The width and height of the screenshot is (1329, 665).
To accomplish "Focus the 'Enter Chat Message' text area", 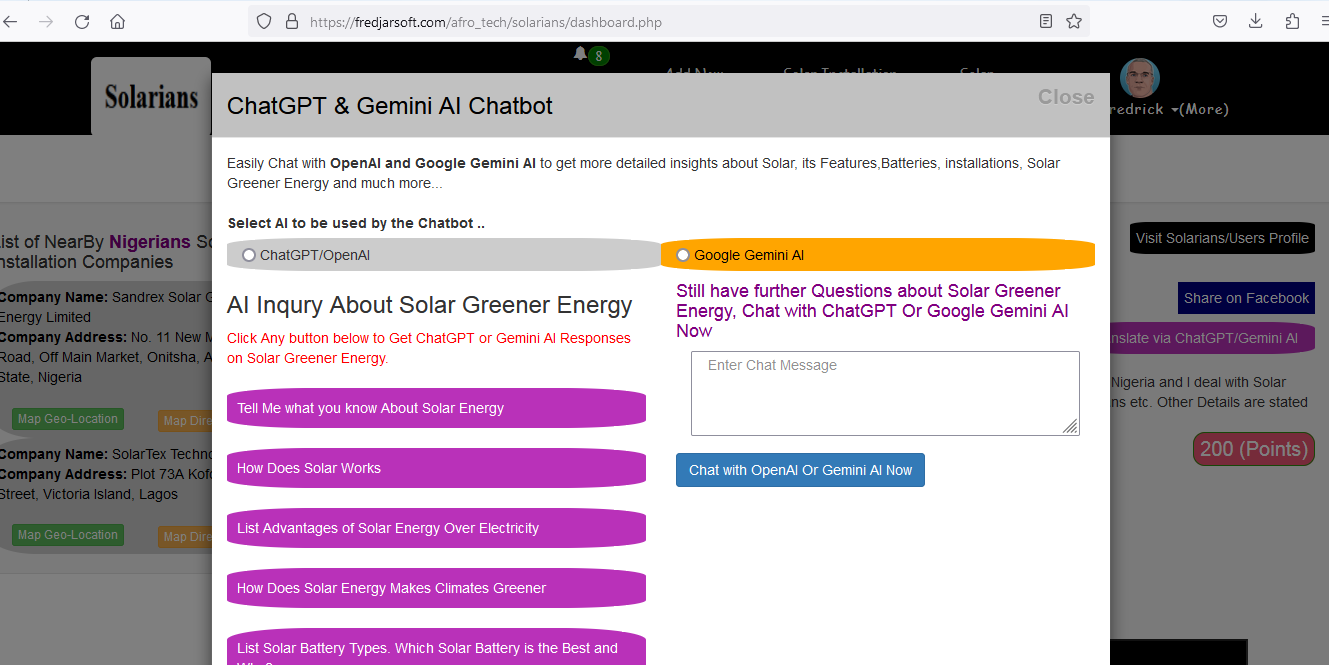I will 885,393.
